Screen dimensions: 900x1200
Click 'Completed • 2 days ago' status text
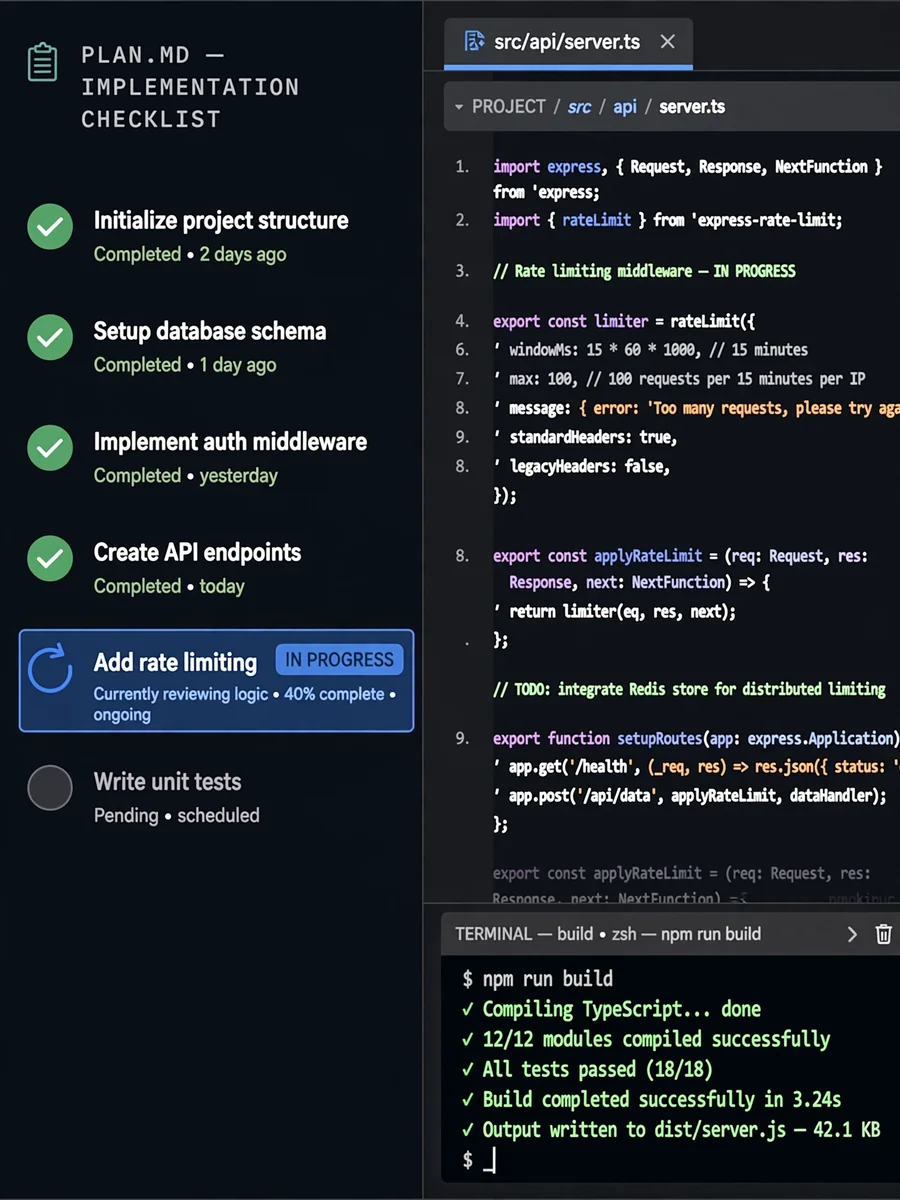(x=190, y=254)
